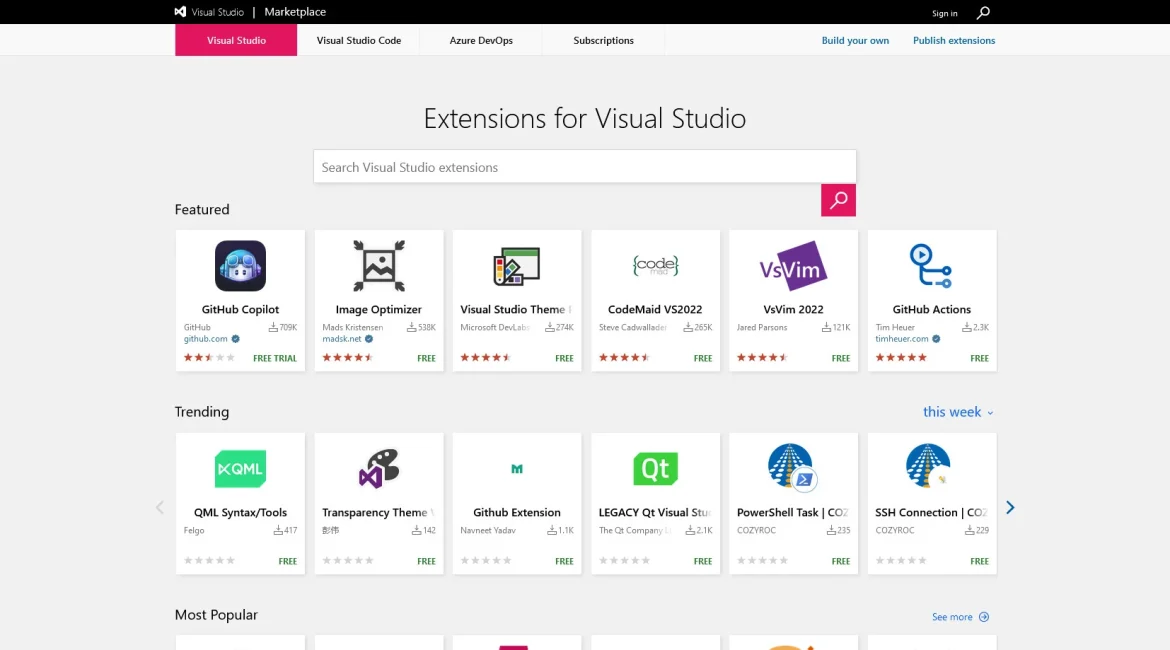Focus the Search Visual Studio extensions field
Image resolution: width=1170 pixels, height=650 pixels.
(x=584, y=166)
